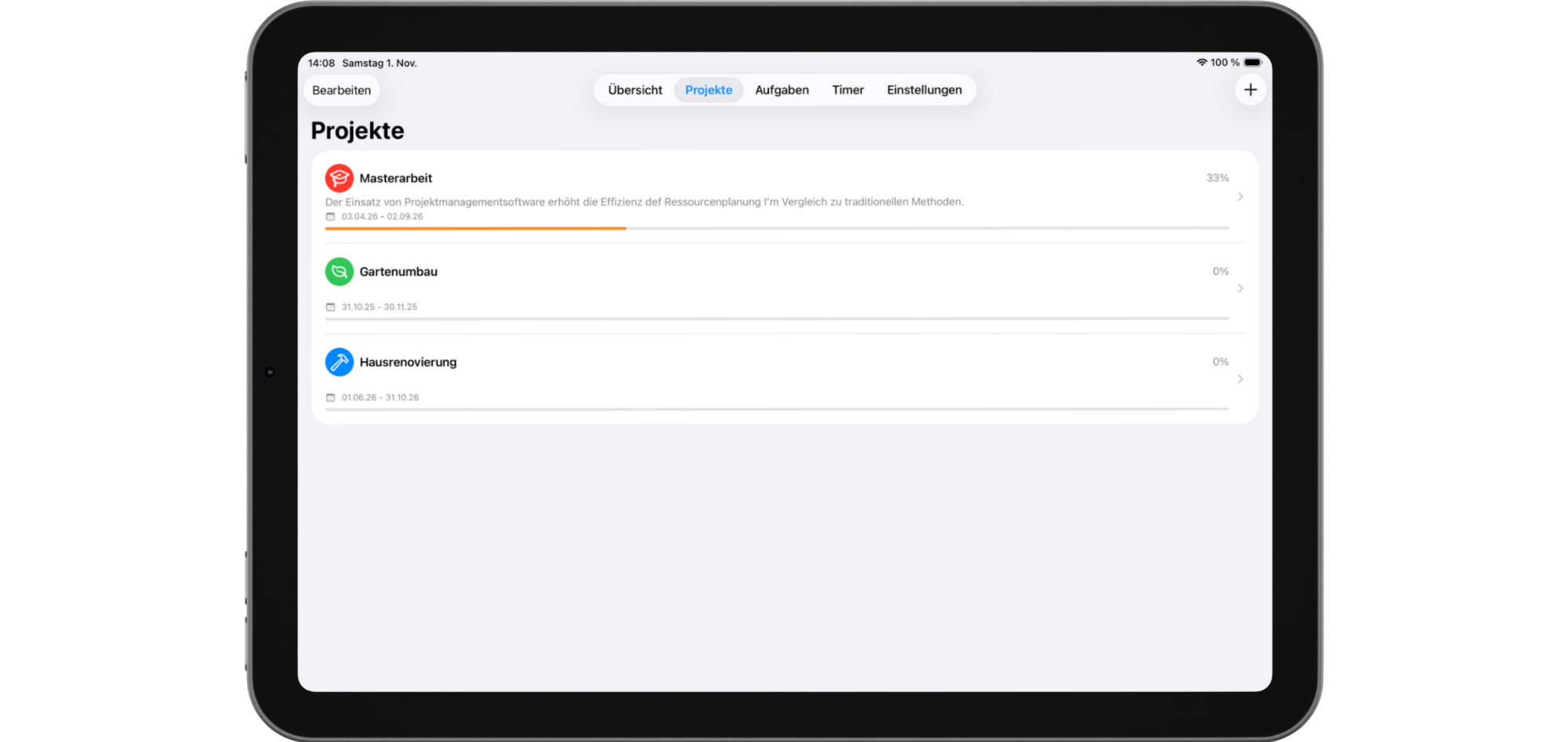The width and height of the screenshot is (1568, 742).
Task: Open Masterarbeit details via its chevron
Action: click(1240, 197)
